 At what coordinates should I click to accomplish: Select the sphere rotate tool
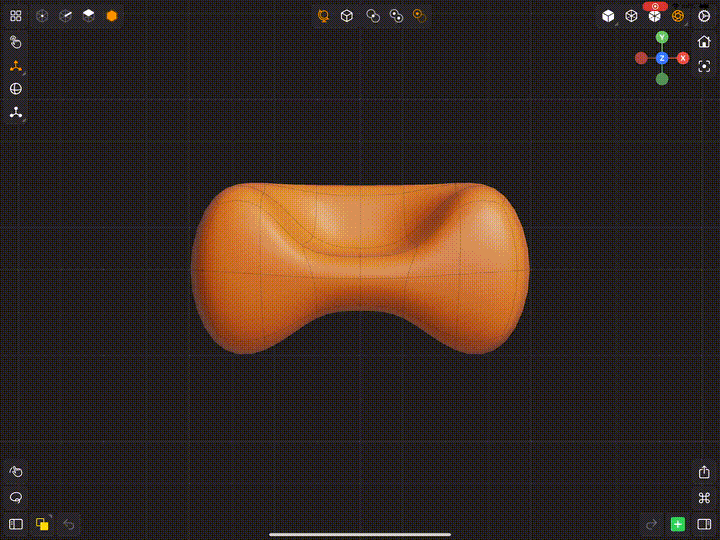coord(16,89)
